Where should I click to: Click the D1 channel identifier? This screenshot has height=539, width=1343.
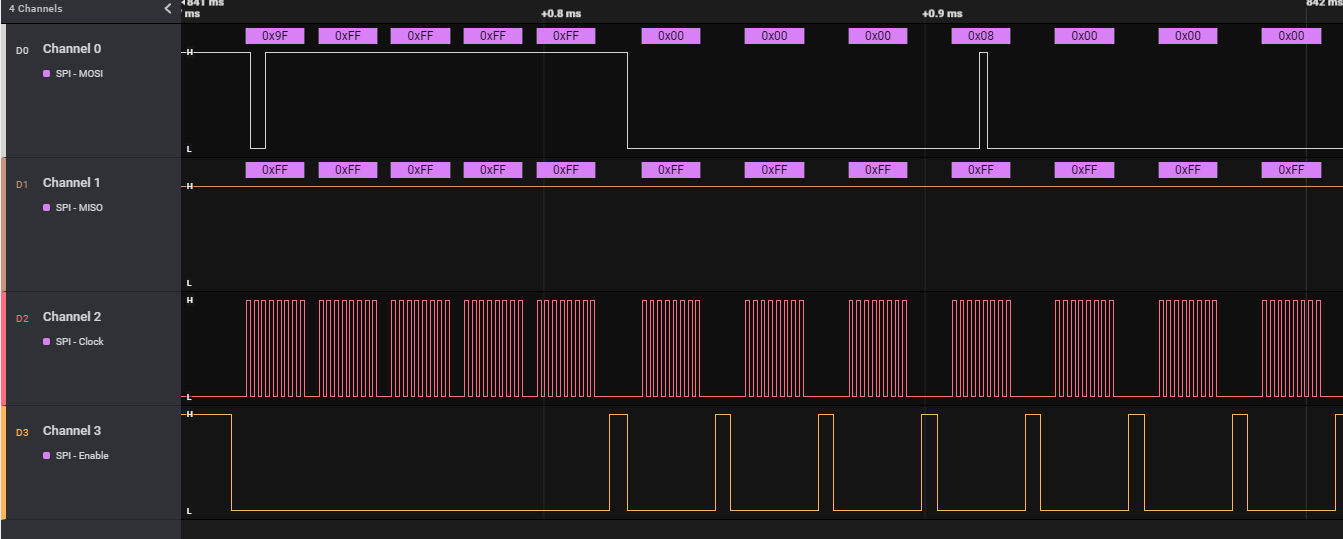tap(22, 184)
